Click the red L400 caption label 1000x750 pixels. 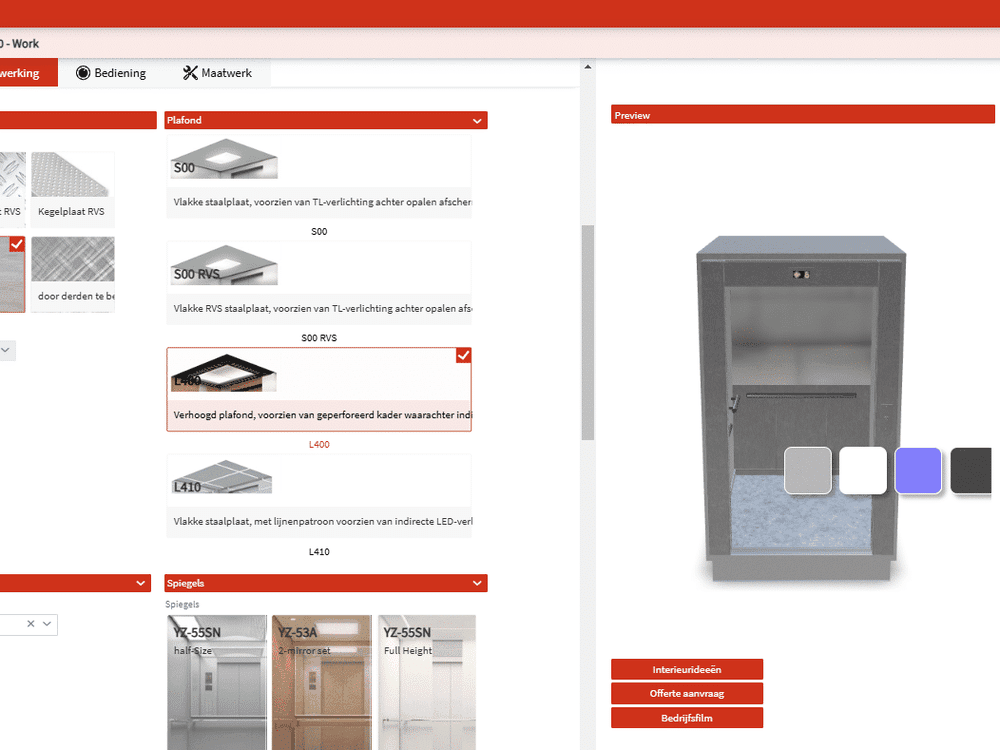click(x=319, y=445)
